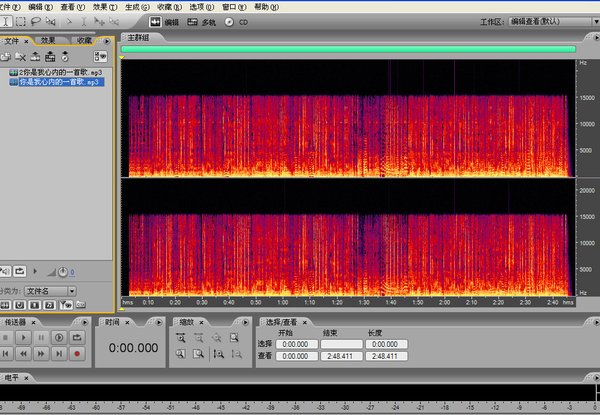The width and height of the screenshot is (600, 415).
Task: Open 时间 panel options menu arrow
Action: point(158,322)
